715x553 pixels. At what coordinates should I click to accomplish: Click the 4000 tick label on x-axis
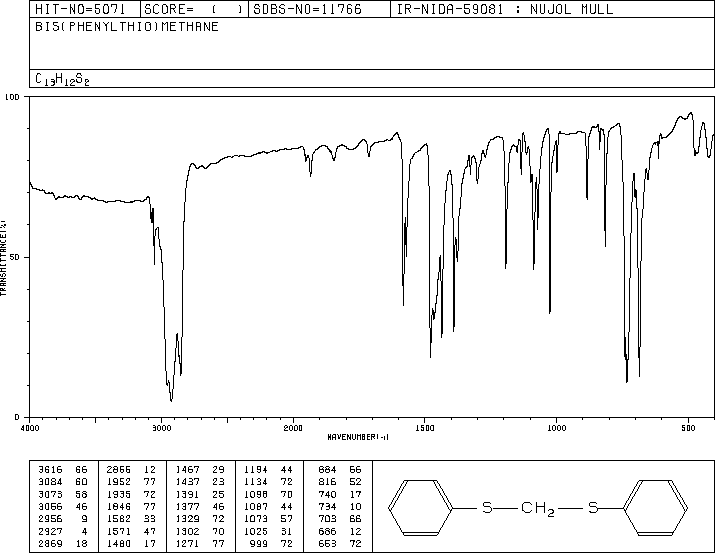[30, 428]
